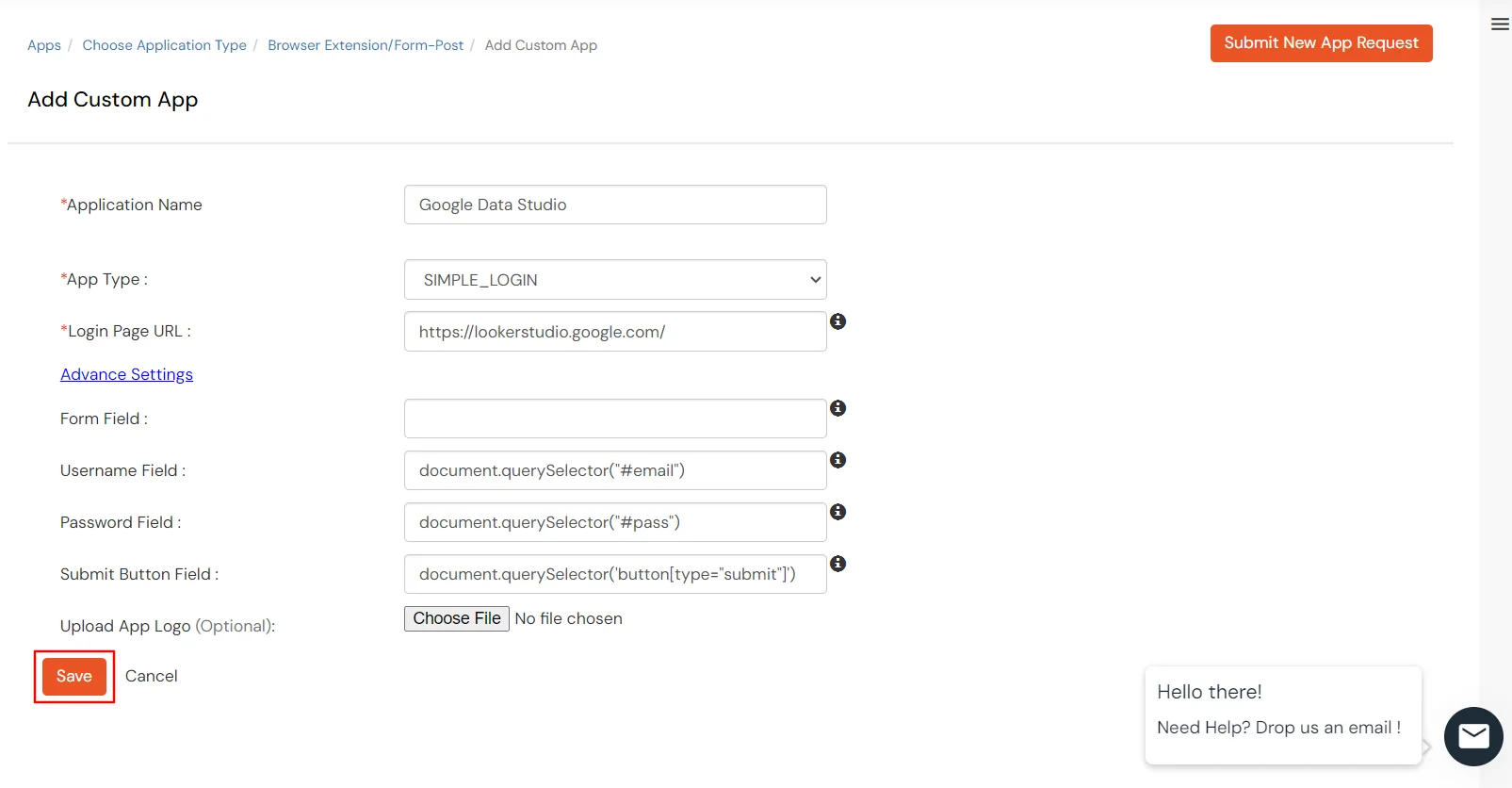The width and height of the screenshot is (1512, 788).
Task: Click the info icon beside Login Page URL
Action: 837,321
